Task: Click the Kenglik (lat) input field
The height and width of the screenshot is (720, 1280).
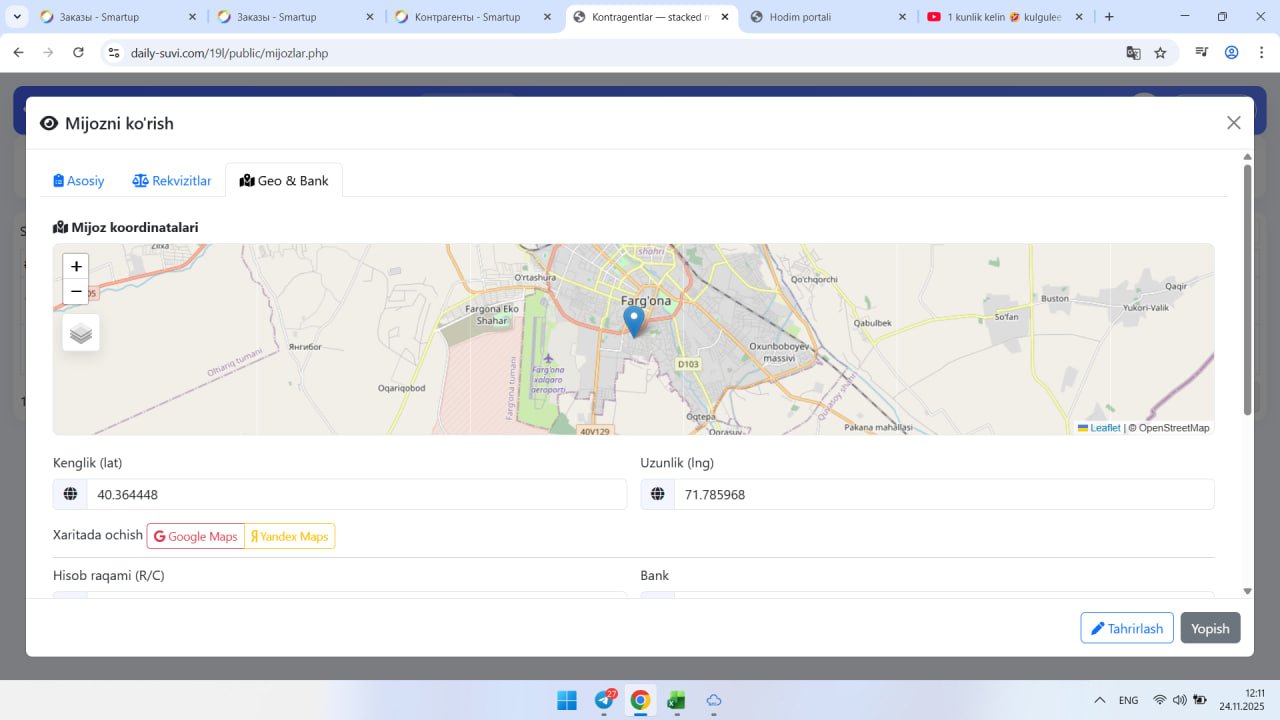Action: (x=355, y=494)
